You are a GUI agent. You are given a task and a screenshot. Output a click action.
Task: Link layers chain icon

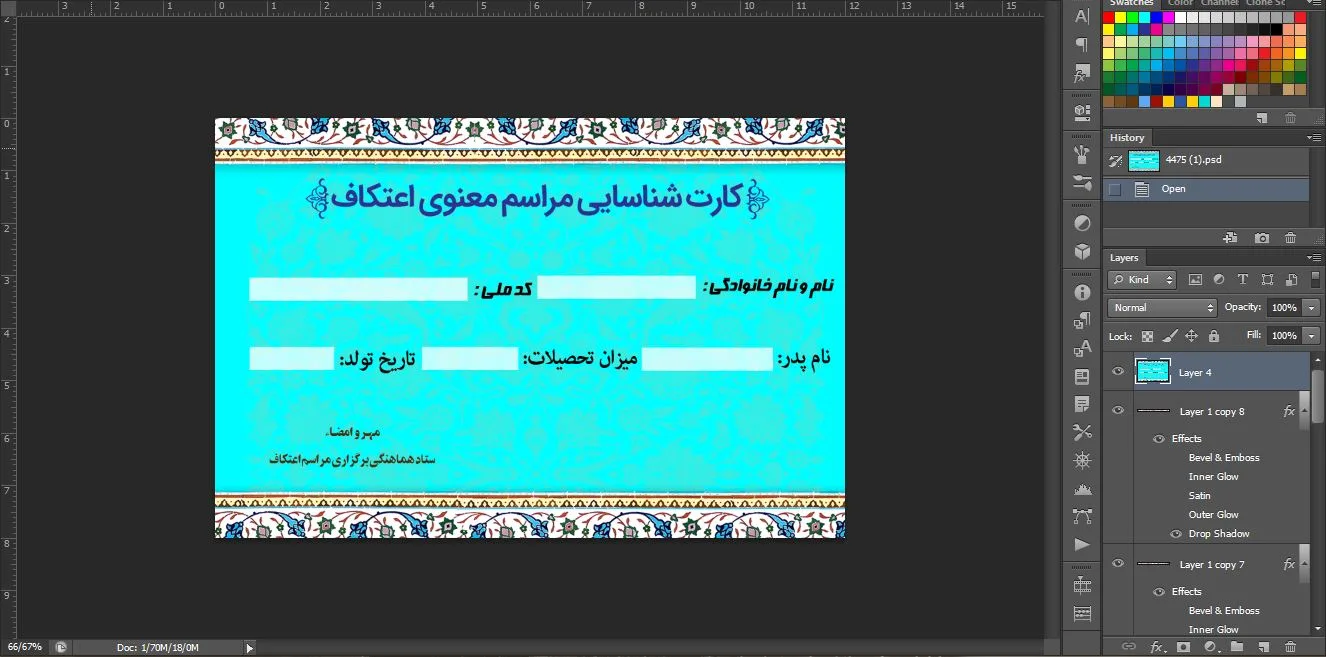[1129, 647]
